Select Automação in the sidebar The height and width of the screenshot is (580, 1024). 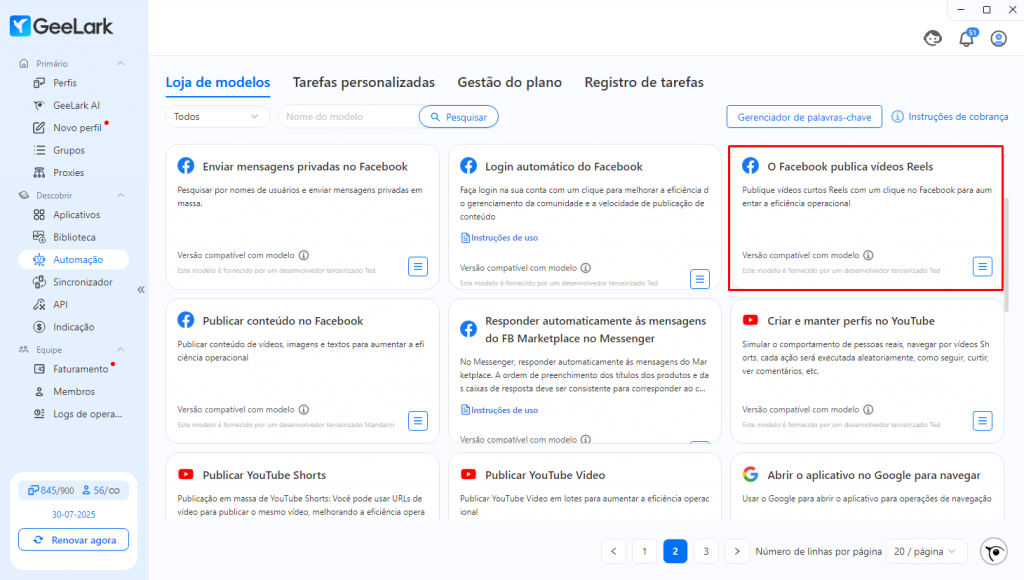(73, 259)
